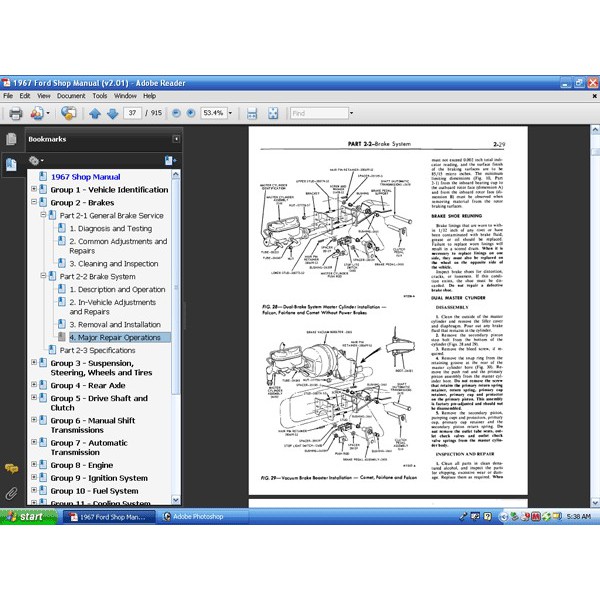The width and height of the screenshot is (600, 600).
Task: Click the document scroll down arrow
Action: (x=595, y=502)
